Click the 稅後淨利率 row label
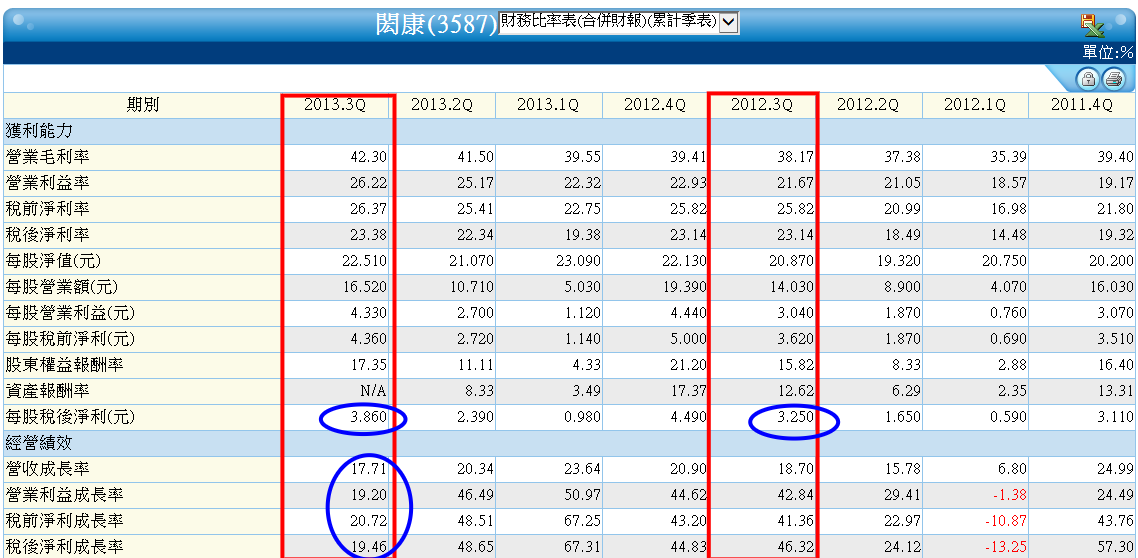This screenshot has height=558, width=1138. pos(48,235)
